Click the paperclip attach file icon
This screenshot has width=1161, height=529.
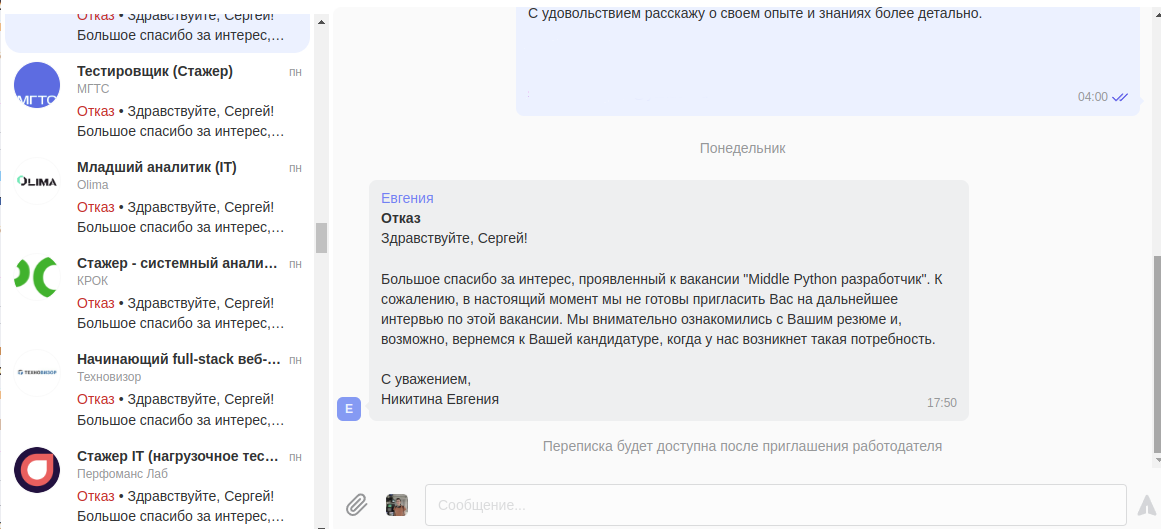click(357, 505)
